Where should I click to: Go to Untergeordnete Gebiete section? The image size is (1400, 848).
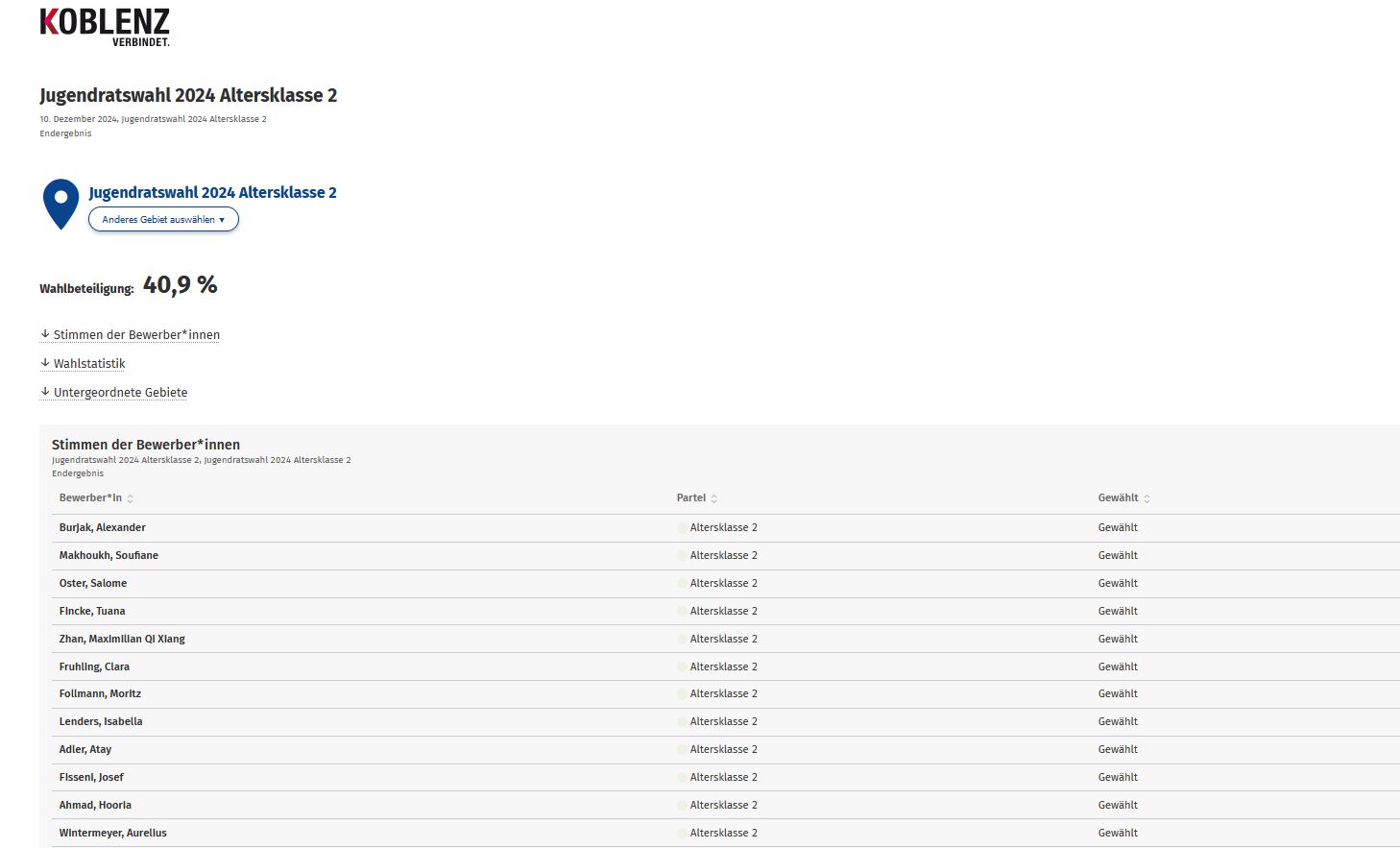[x=120, y=393]
